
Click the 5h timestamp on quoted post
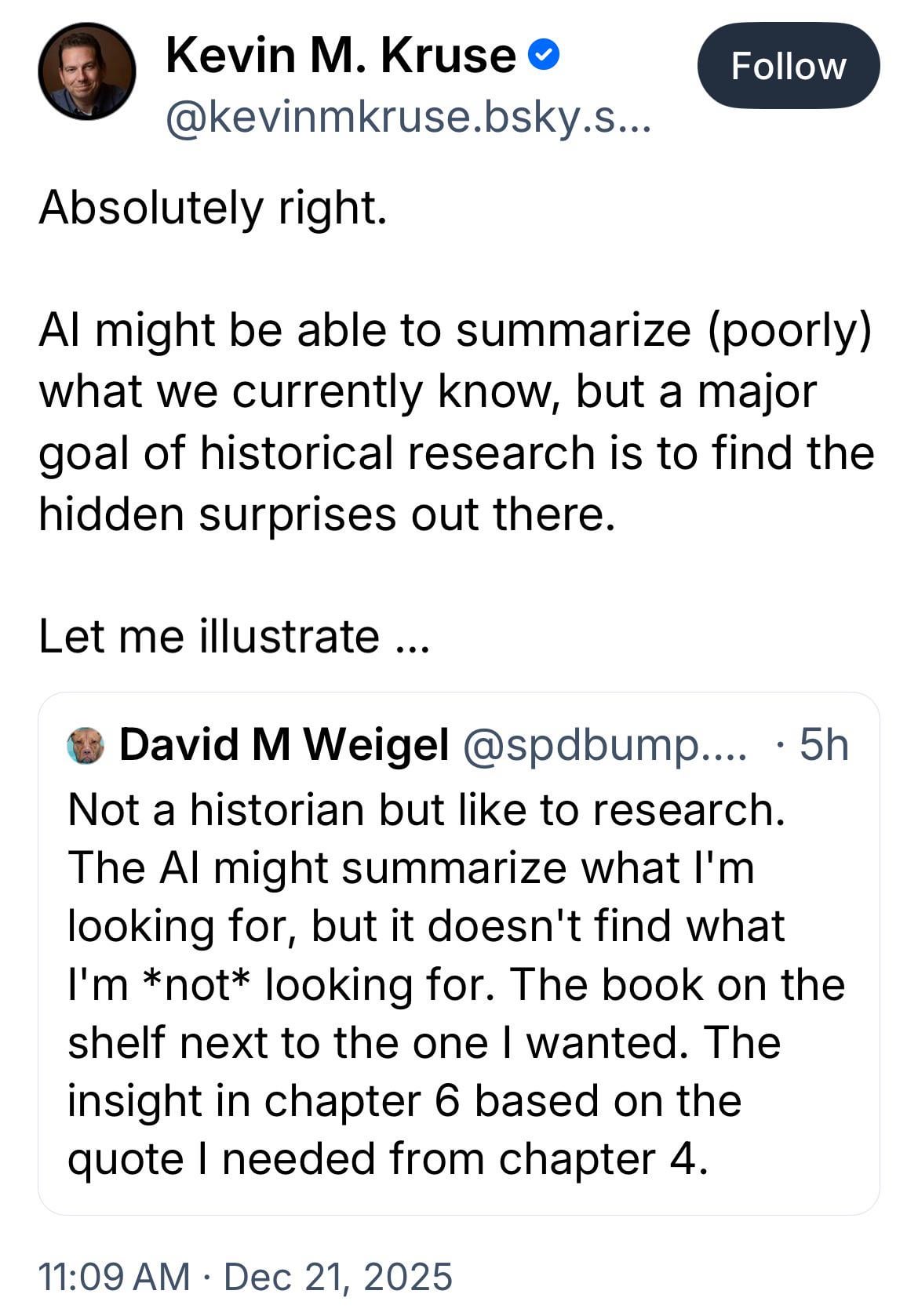pyautogui.click(x=823, y=744)
